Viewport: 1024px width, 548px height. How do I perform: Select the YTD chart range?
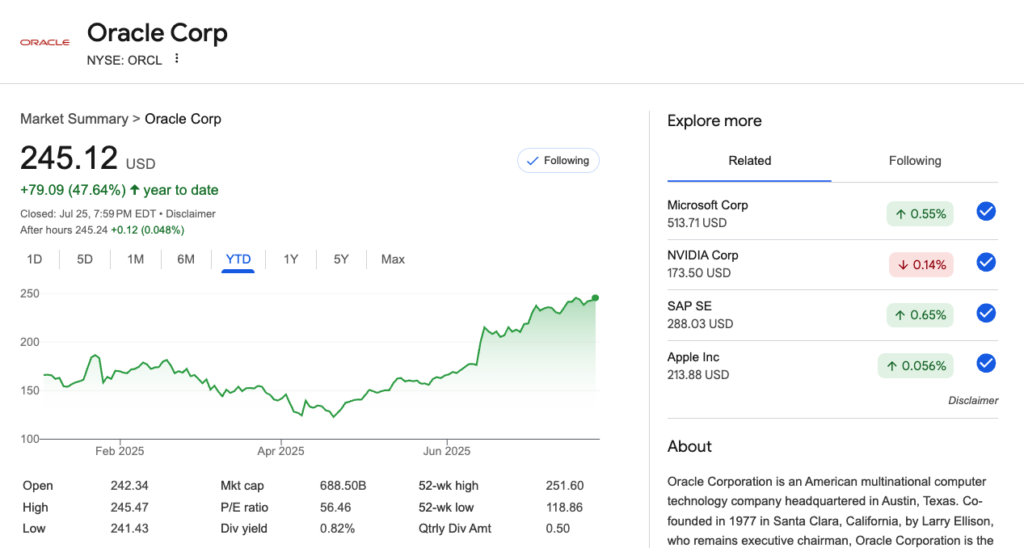pos(238,259)
